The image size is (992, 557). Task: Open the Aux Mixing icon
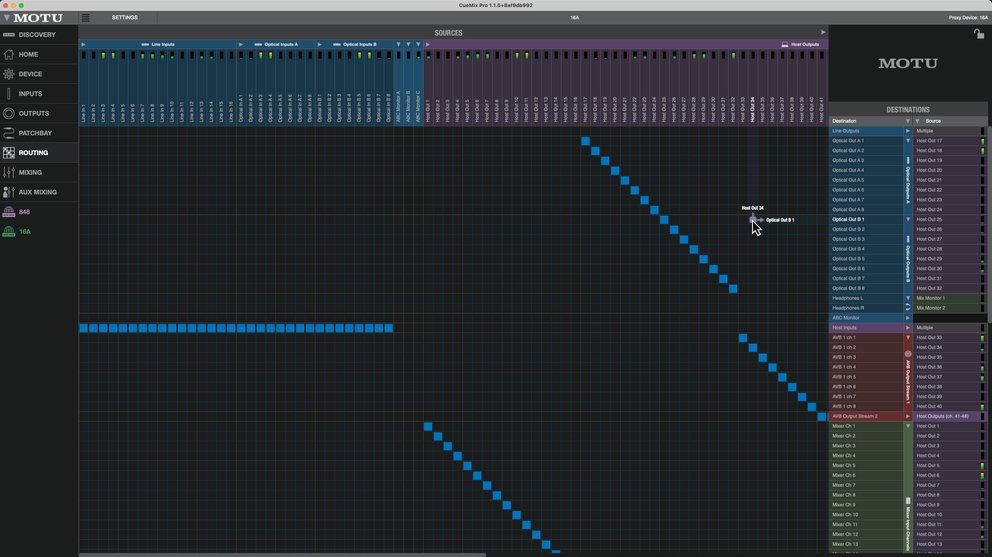tap(8, 192)
